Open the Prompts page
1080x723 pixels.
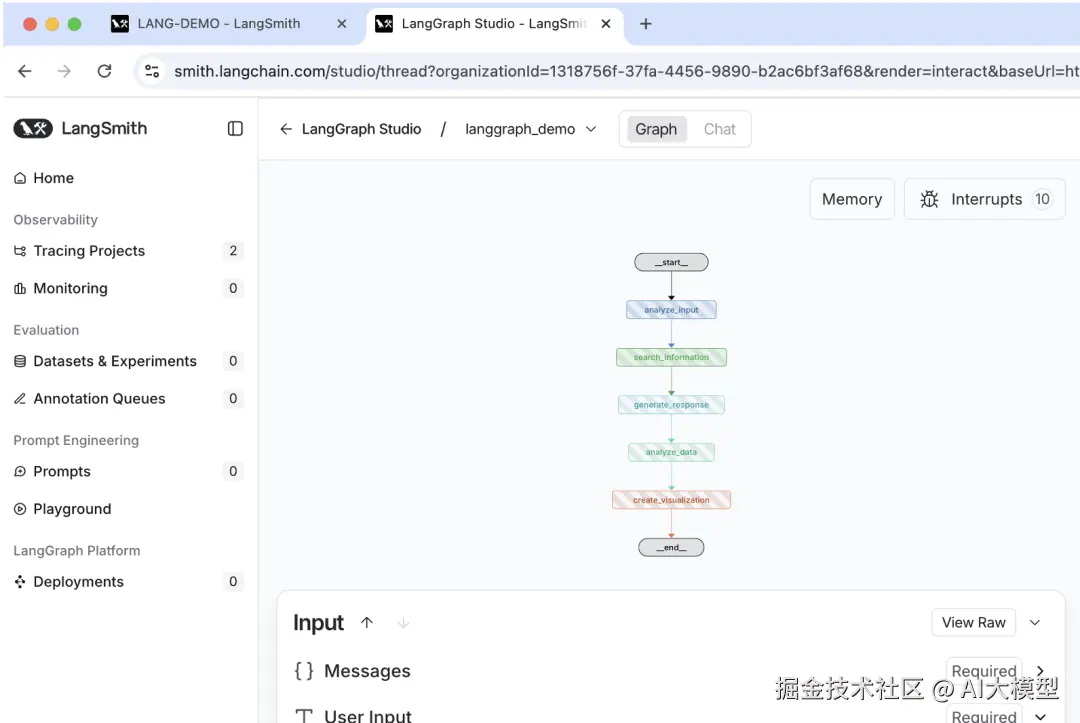pos(61,472)
